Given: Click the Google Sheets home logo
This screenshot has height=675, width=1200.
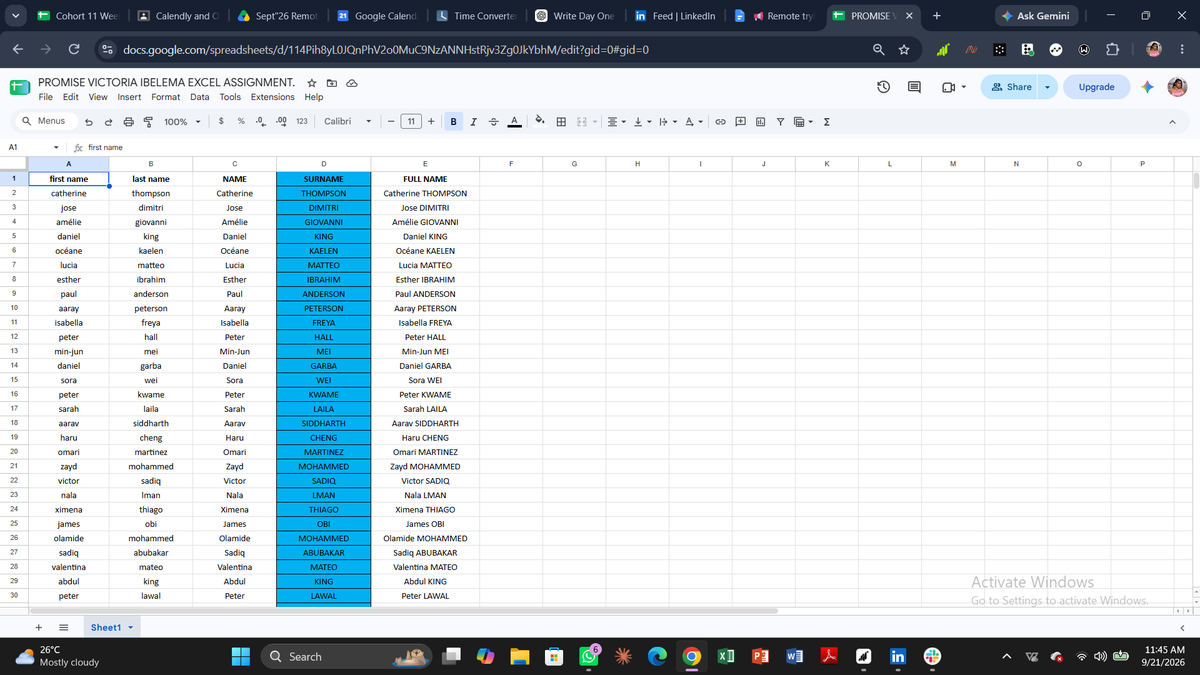Looking at the screenshot, I should [x=19, y=87].
